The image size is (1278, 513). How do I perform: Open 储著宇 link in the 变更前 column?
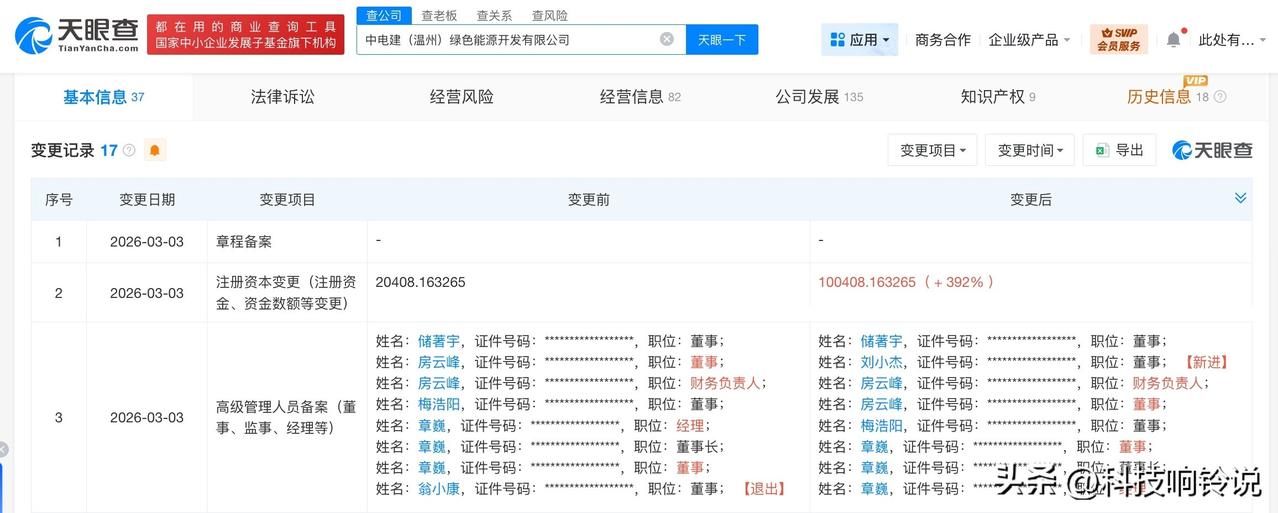(439, 341)
